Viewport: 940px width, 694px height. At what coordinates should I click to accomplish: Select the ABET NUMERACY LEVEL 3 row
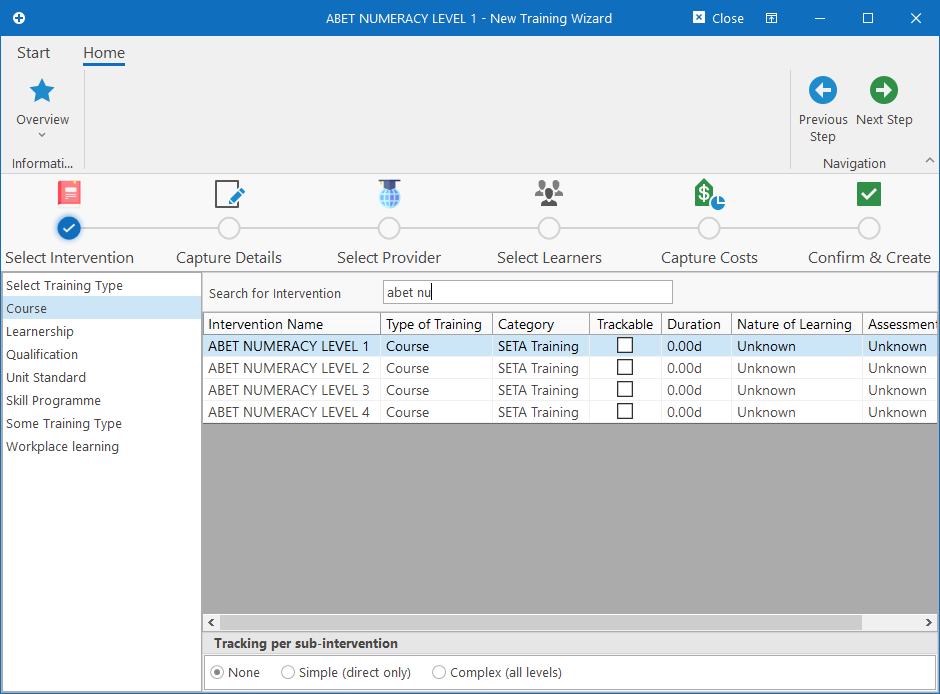tap(570, 390)
